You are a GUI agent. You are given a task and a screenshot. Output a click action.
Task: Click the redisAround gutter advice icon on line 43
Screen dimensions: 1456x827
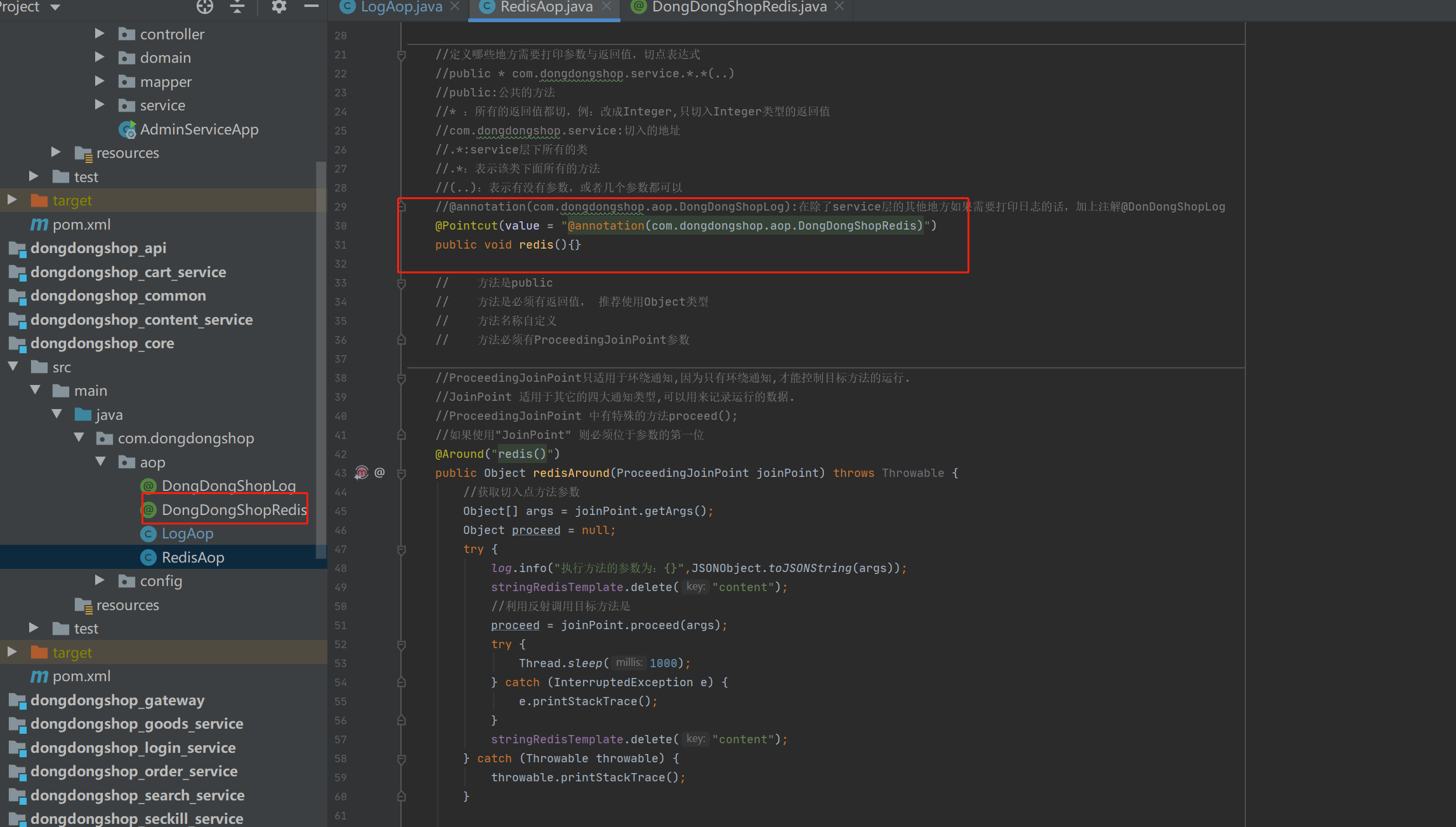[362, 472]
